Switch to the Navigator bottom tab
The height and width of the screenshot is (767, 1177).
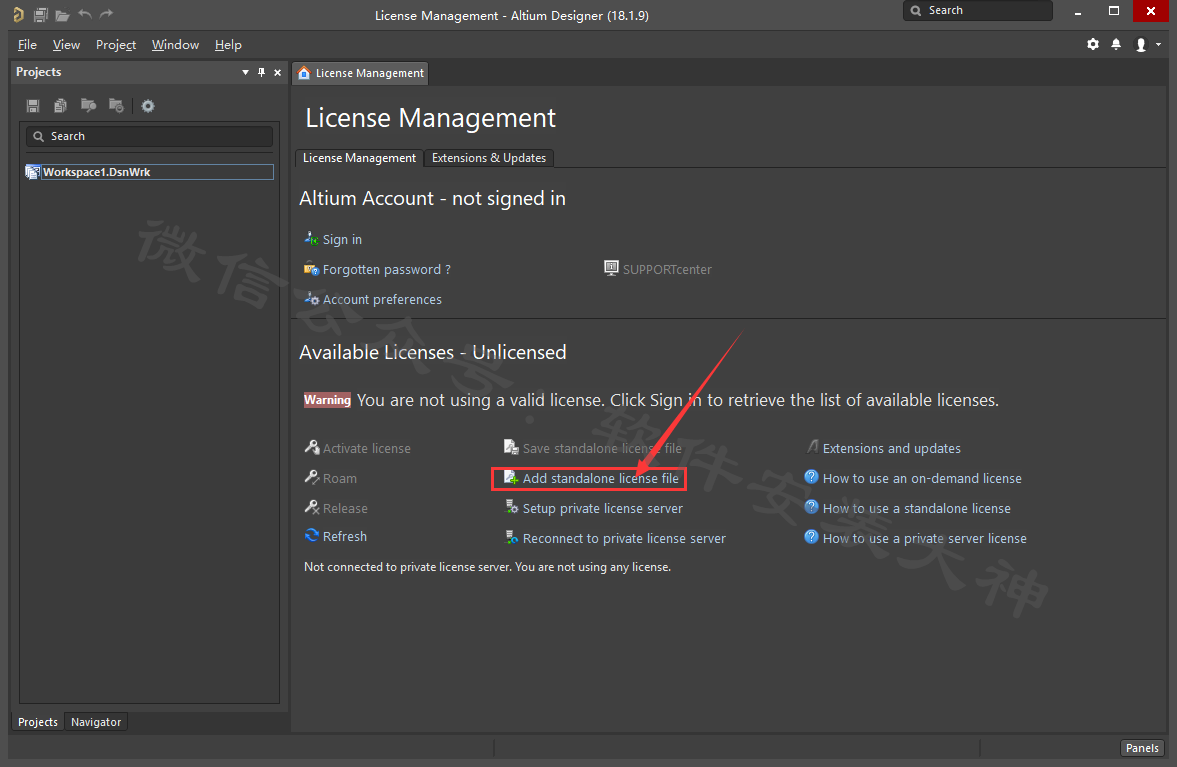tap(96, 722)
